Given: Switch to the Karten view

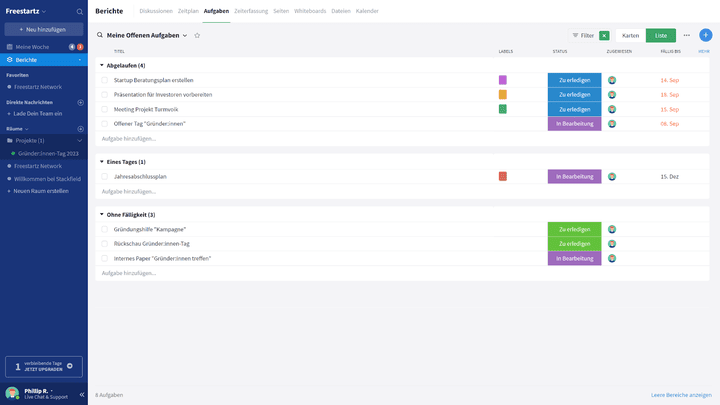Looking at the screenshot, I should (x=630, y=35).
